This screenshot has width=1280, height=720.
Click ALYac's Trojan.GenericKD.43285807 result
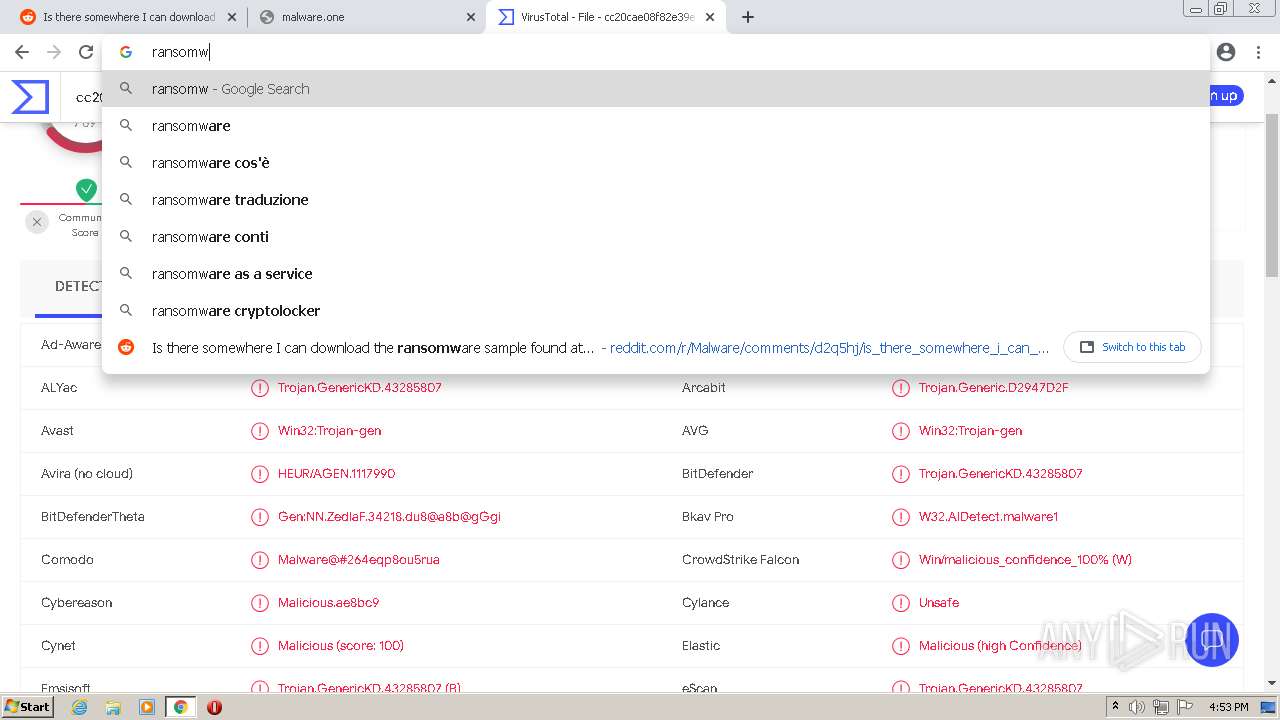coord(360,388)
